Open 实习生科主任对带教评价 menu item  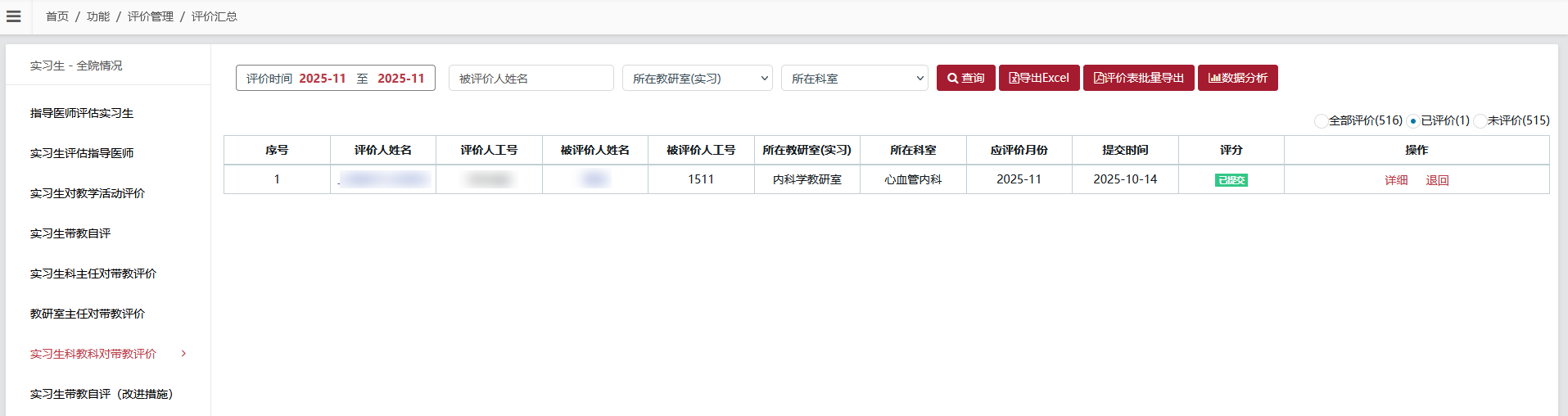[93, 274]
